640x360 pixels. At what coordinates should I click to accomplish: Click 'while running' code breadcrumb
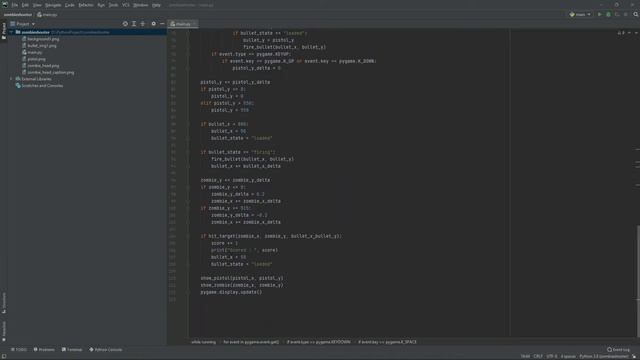pyautogui.click(x=203, y=342)
